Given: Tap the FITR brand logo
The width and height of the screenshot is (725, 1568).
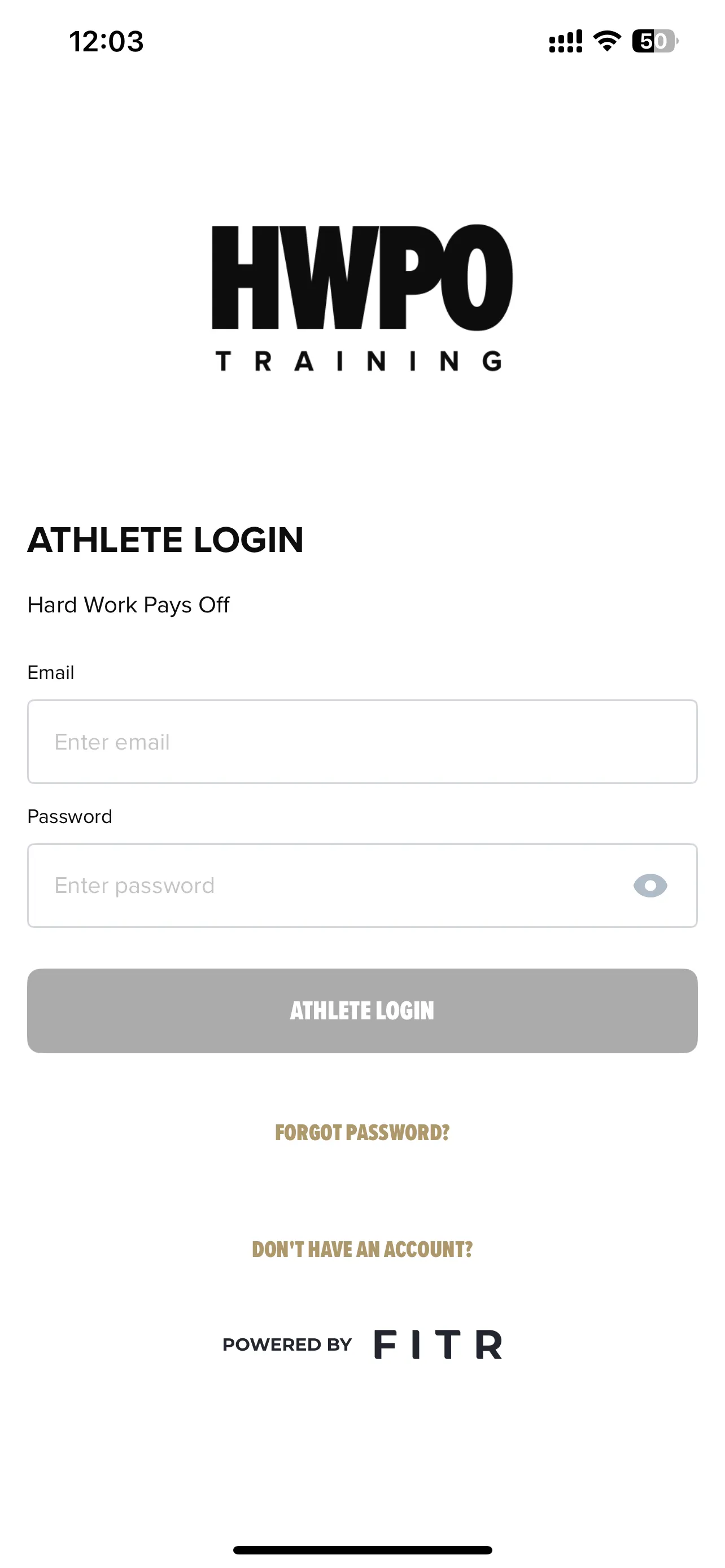Looking at the screenshot, I should [438, 1344].
